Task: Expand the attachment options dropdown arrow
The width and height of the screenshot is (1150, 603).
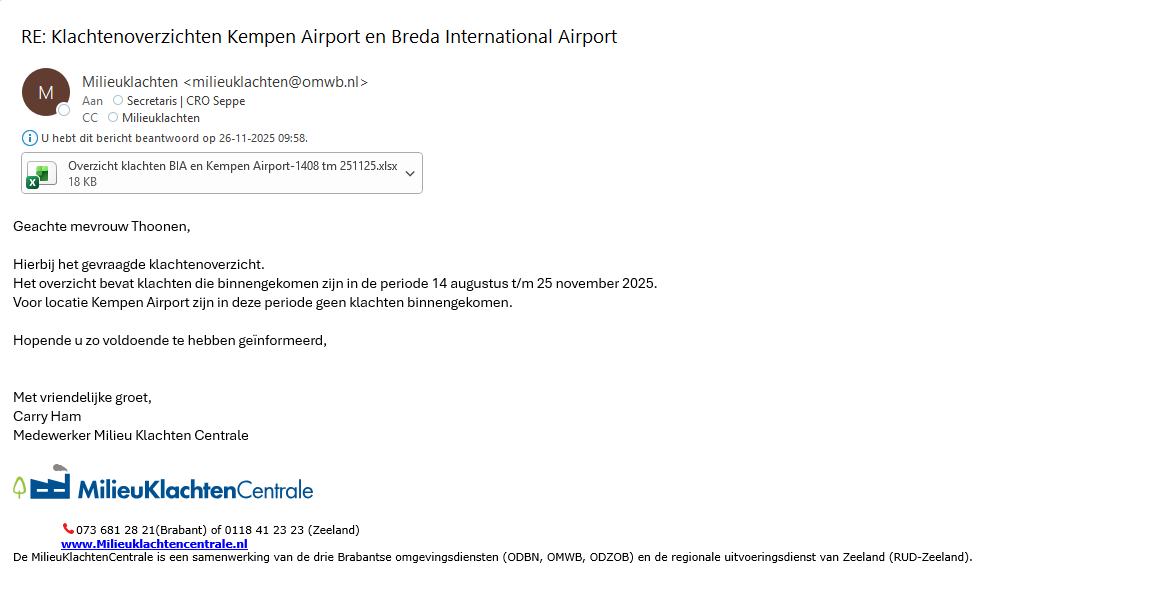Action: pos(410,174)
